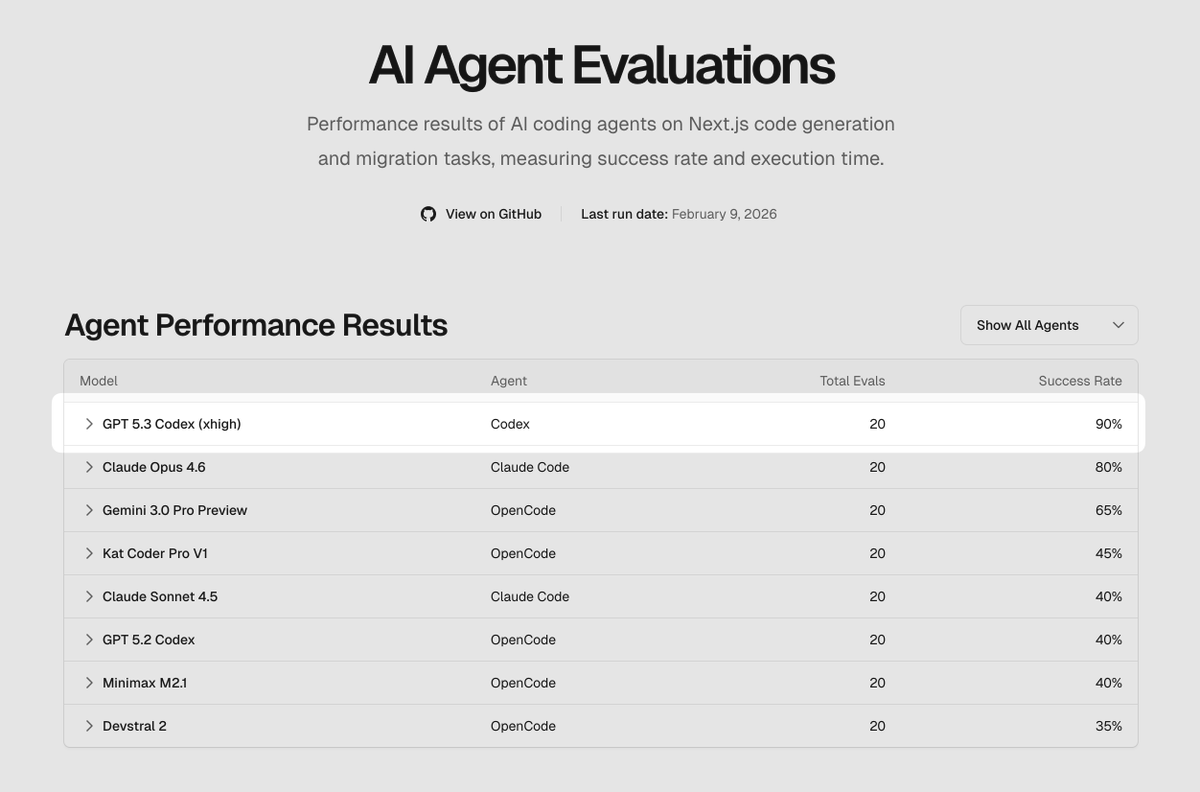Expand the Claude Sonnet 4.5 row
This screenshot has width=1200, height=792.
pos(89,596)
